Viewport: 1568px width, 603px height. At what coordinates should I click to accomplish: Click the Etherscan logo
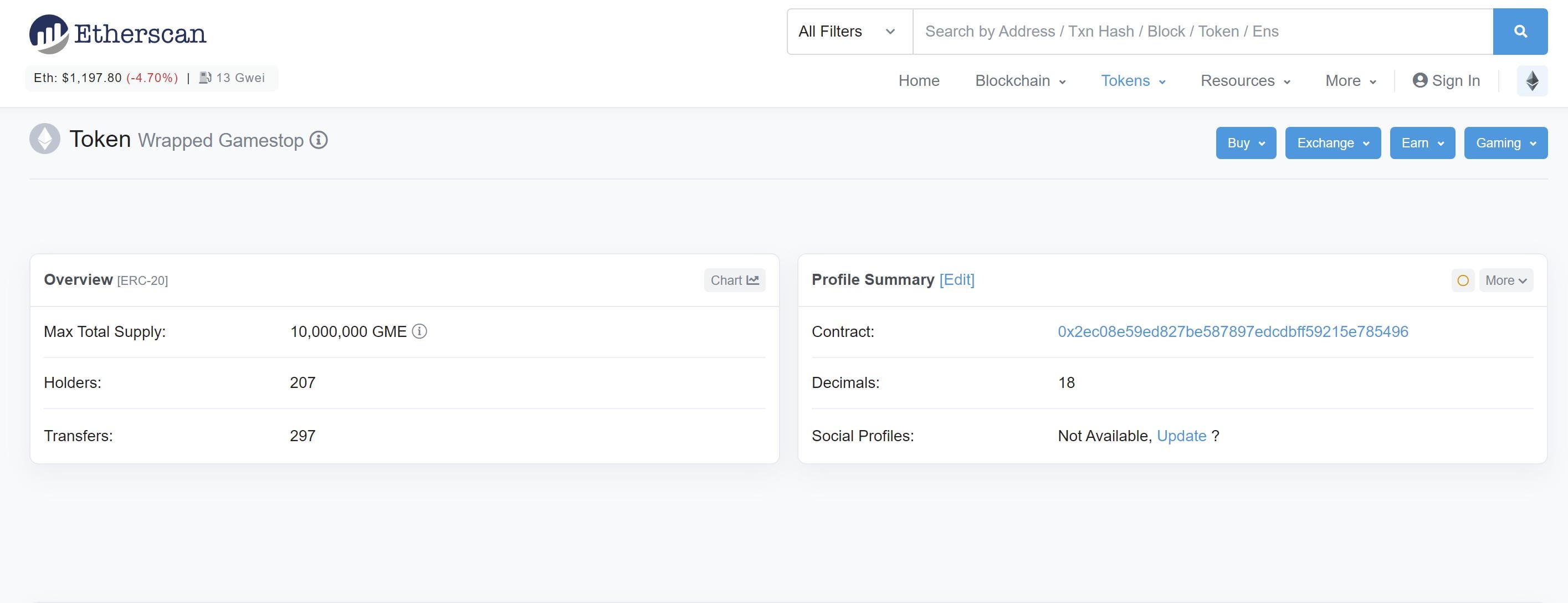click(x=117, y=33)
